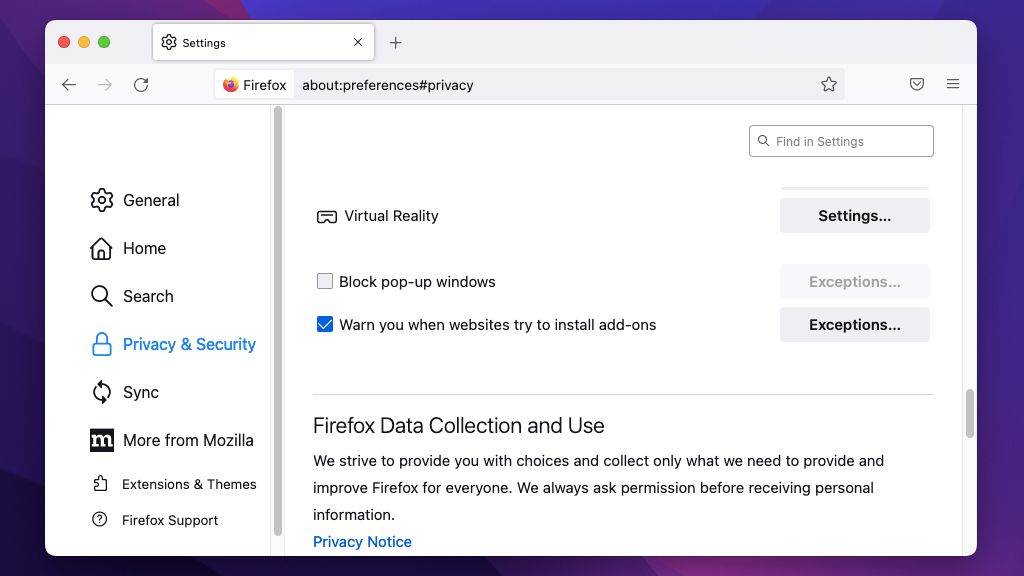Click the Home icon in sidebar

click(x=101, y=248)
